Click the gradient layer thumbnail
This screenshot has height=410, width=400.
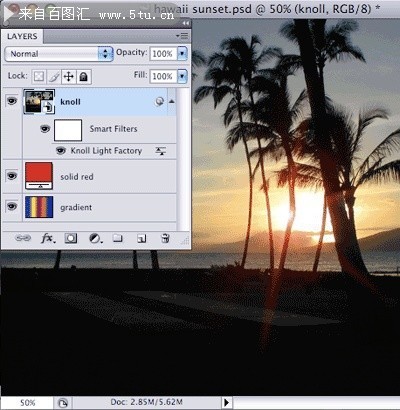39,207
